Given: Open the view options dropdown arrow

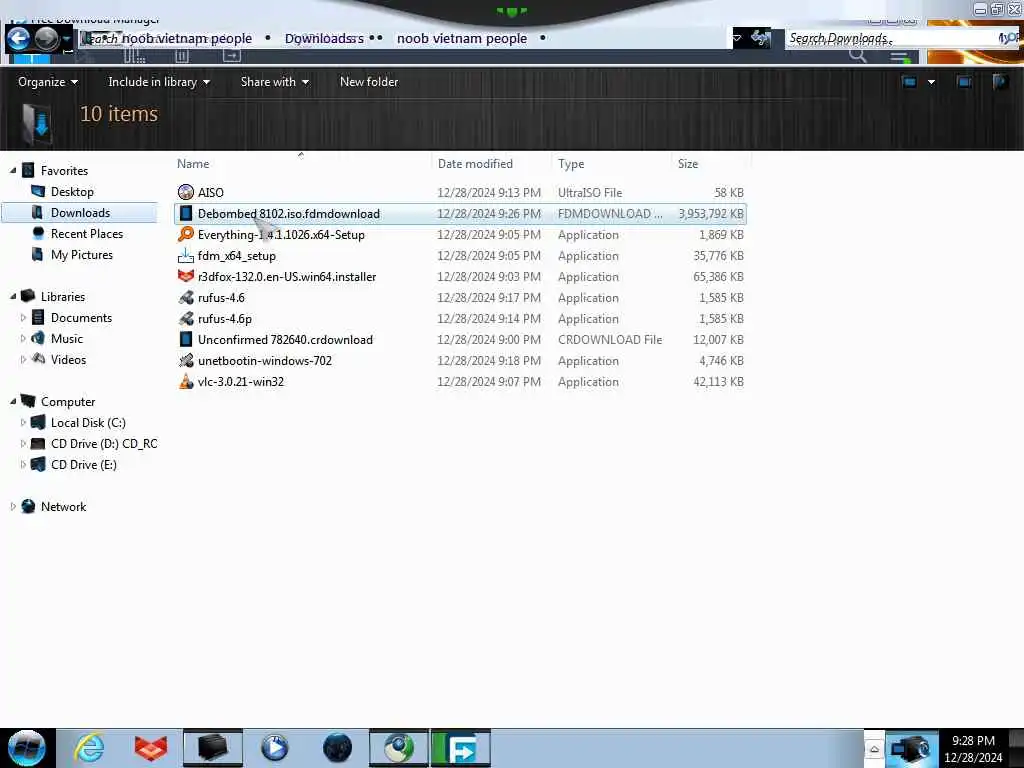Looking at the screenshot, I should [x=931, y=82].
